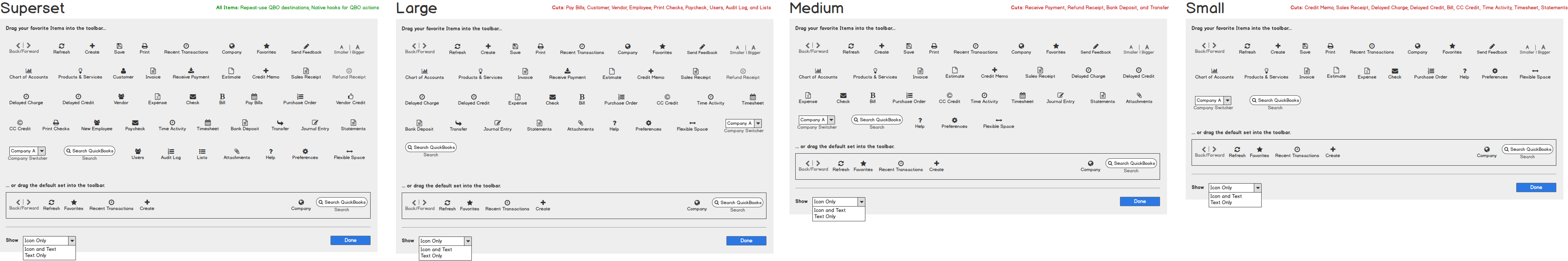Screen dimensions: 1568x261
Task: Click Chart of Accounts in the Superset panel
Action: (x=28, y=74)
